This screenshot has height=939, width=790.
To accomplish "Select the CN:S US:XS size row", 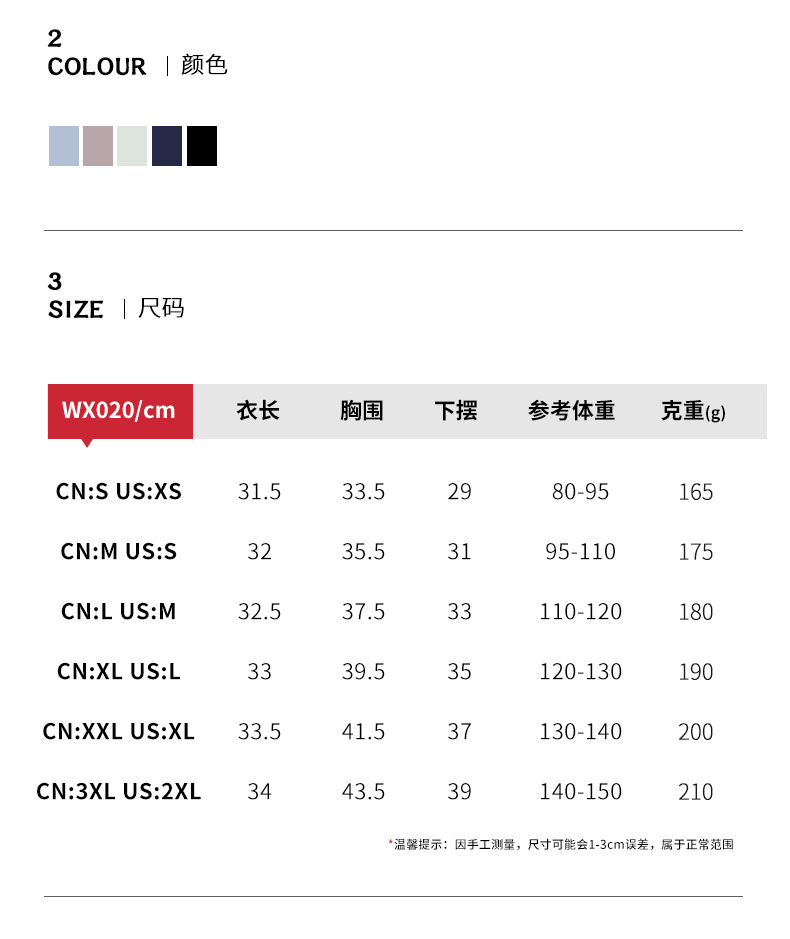I will pos(119,491).
